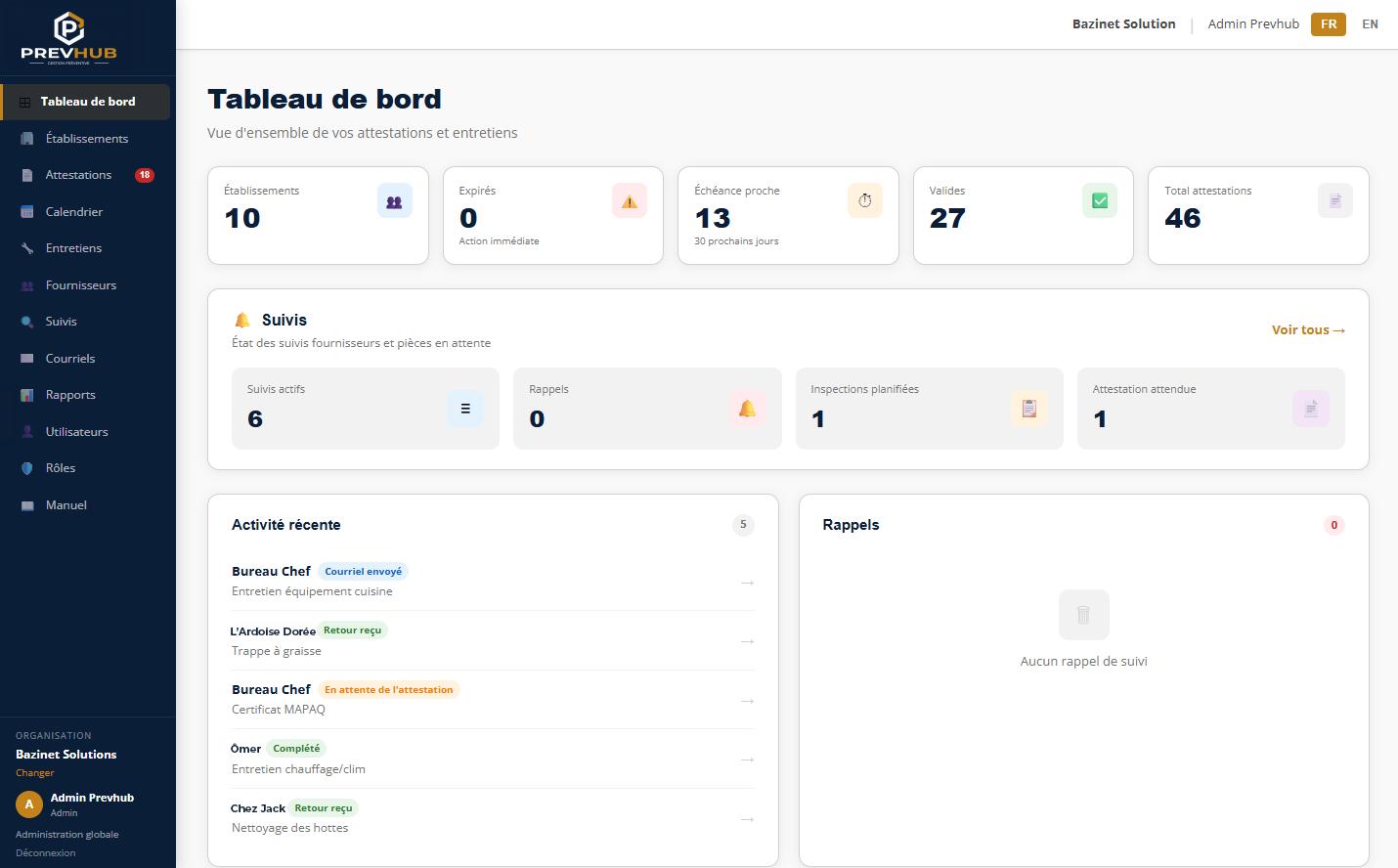
Task: Click the number 13 on Échéance proche card
Action: [713, 218]
